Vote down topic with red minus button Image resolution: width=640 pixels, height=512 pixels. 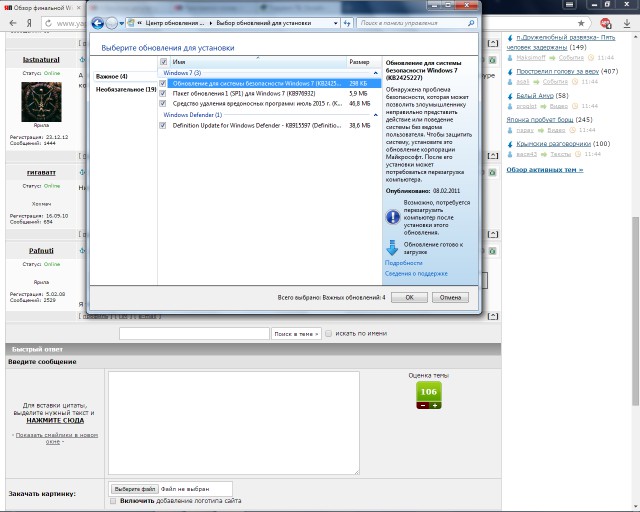coord(422,405)
